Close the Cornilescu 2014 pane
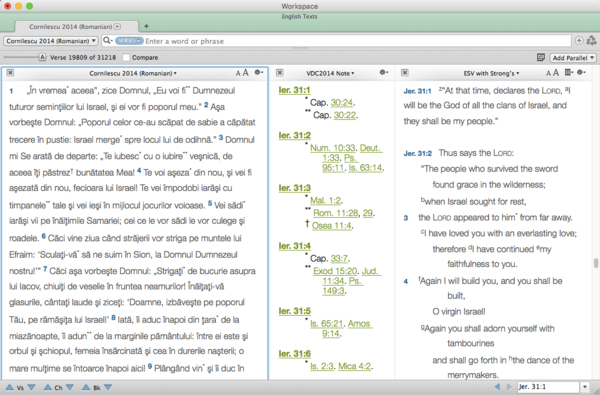The image size is (600, 395). [x=10, y=73]
